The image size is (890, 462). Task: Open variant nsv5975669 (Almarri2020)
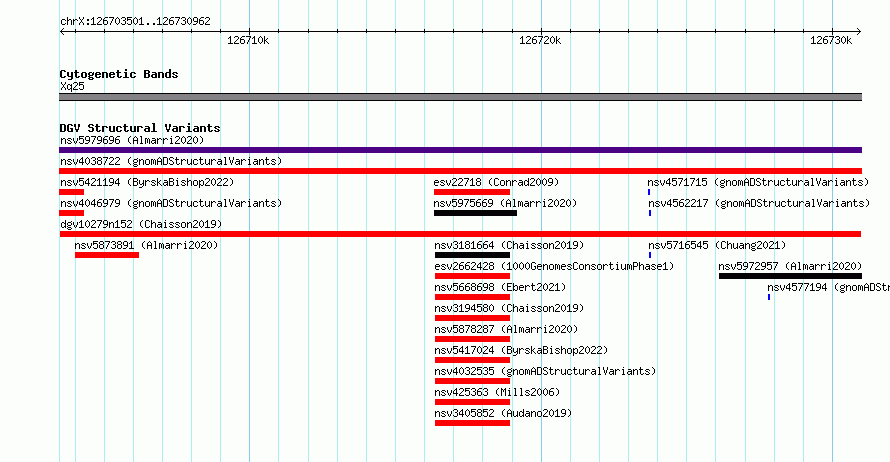[505, 203]
